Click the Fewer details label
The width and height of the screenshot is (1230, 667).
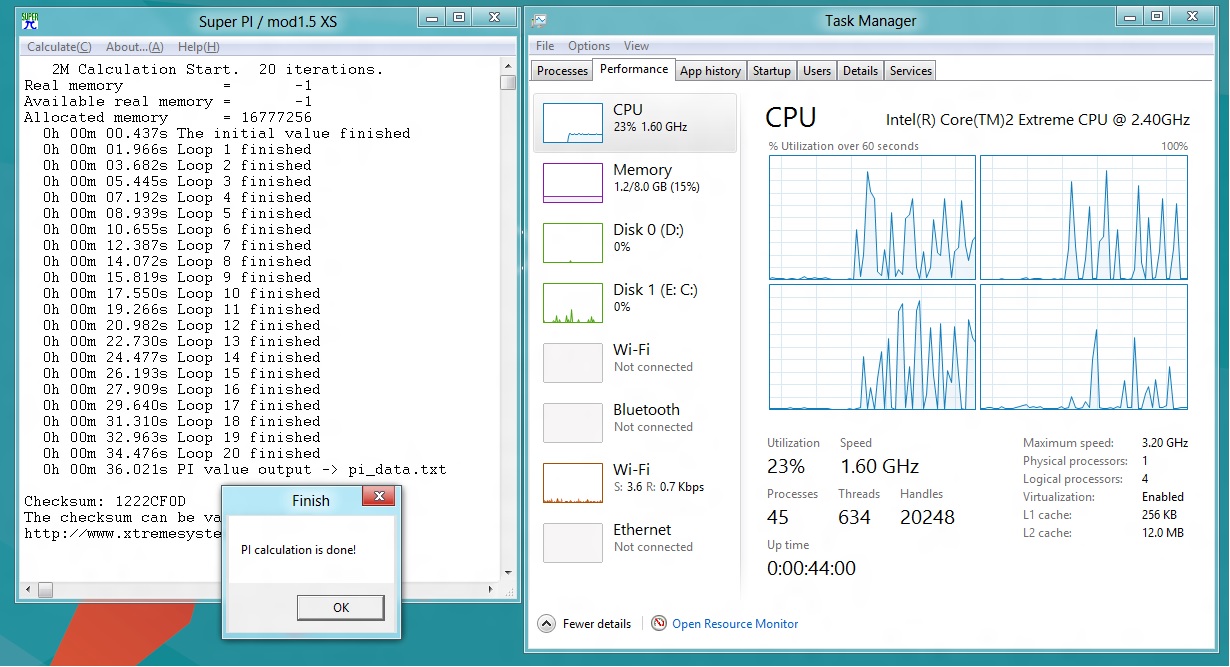coord(597,624)
